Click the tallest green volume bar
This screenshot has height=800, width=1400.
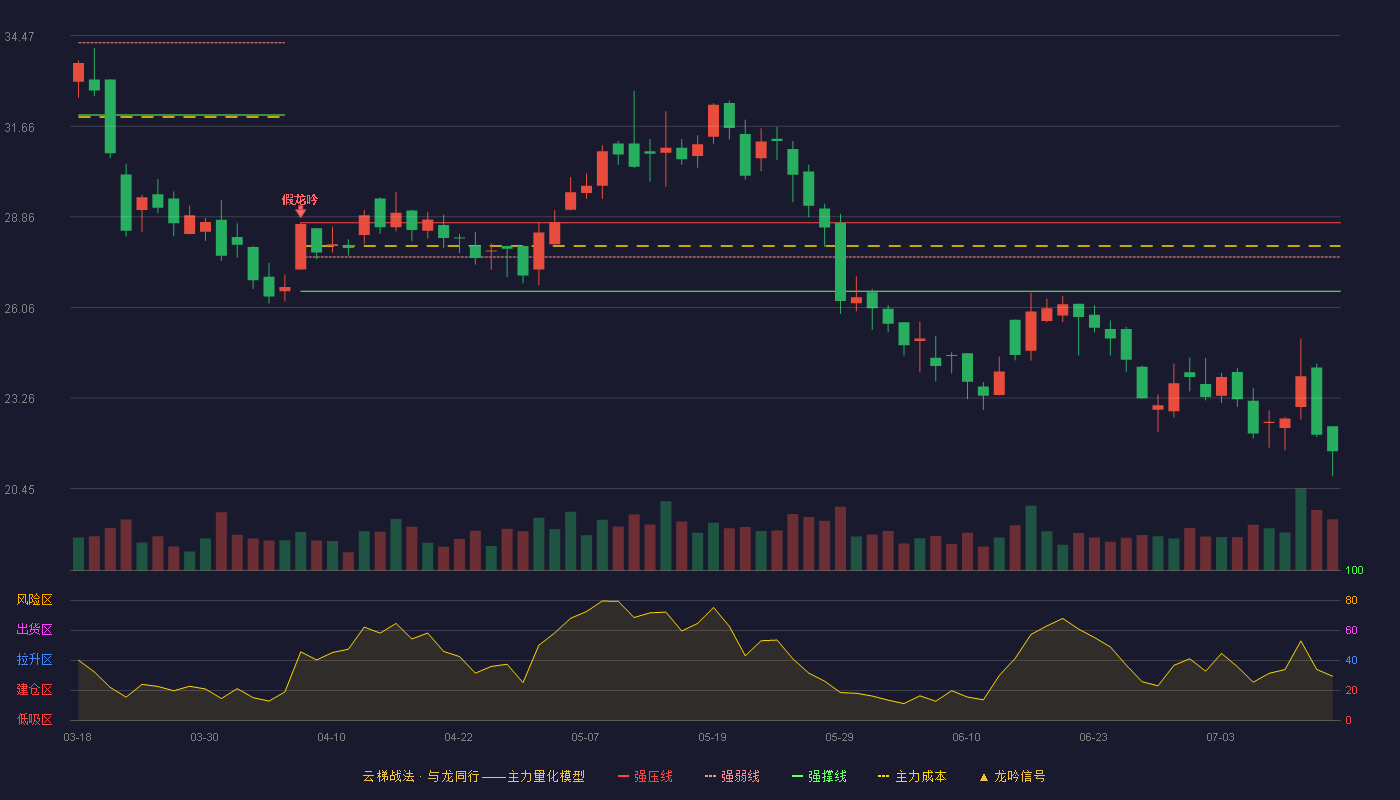[1301, 529]
